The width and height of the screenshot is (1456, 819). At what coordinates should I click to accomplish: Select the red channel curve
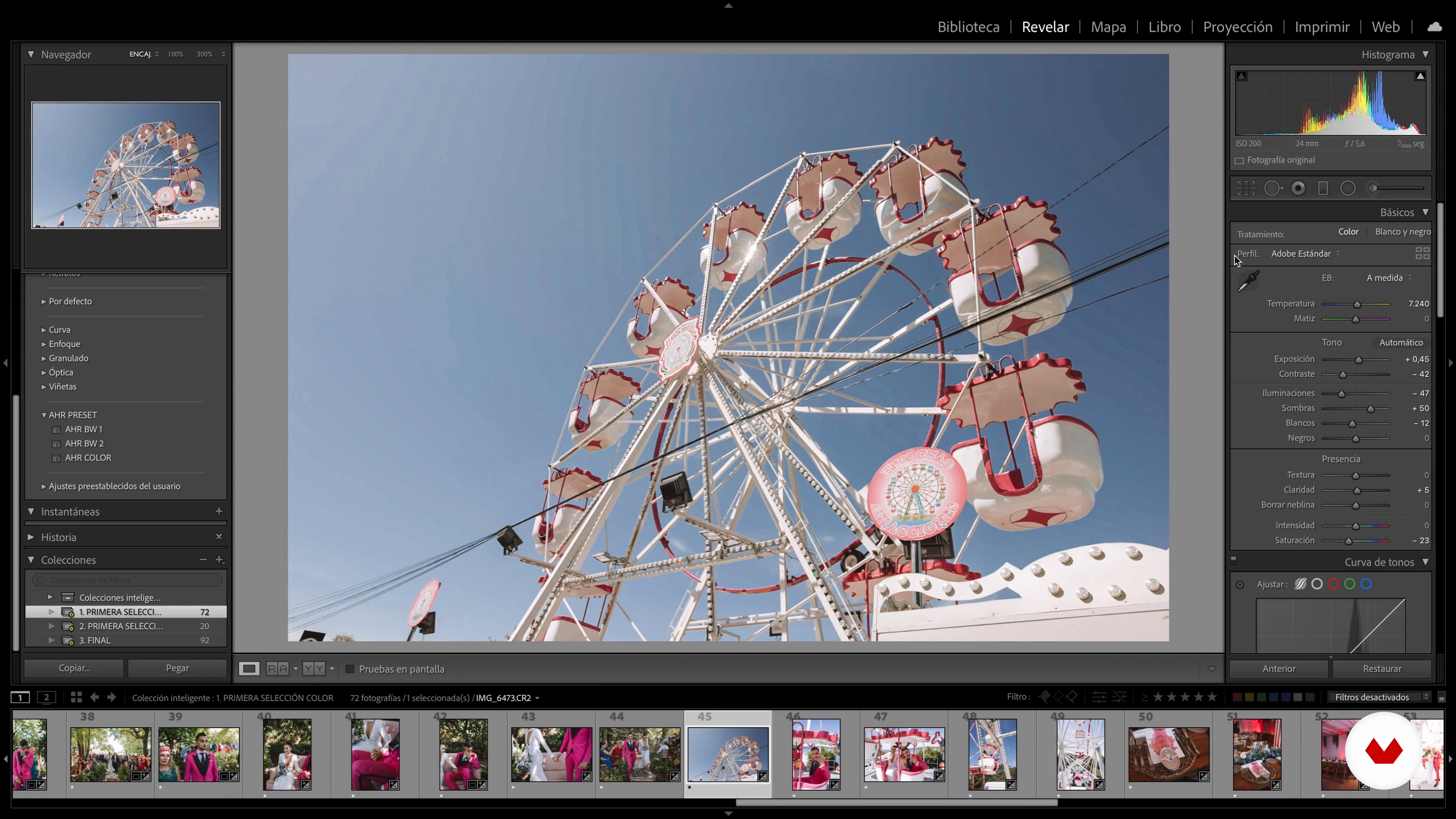[x=1334, y=584]
